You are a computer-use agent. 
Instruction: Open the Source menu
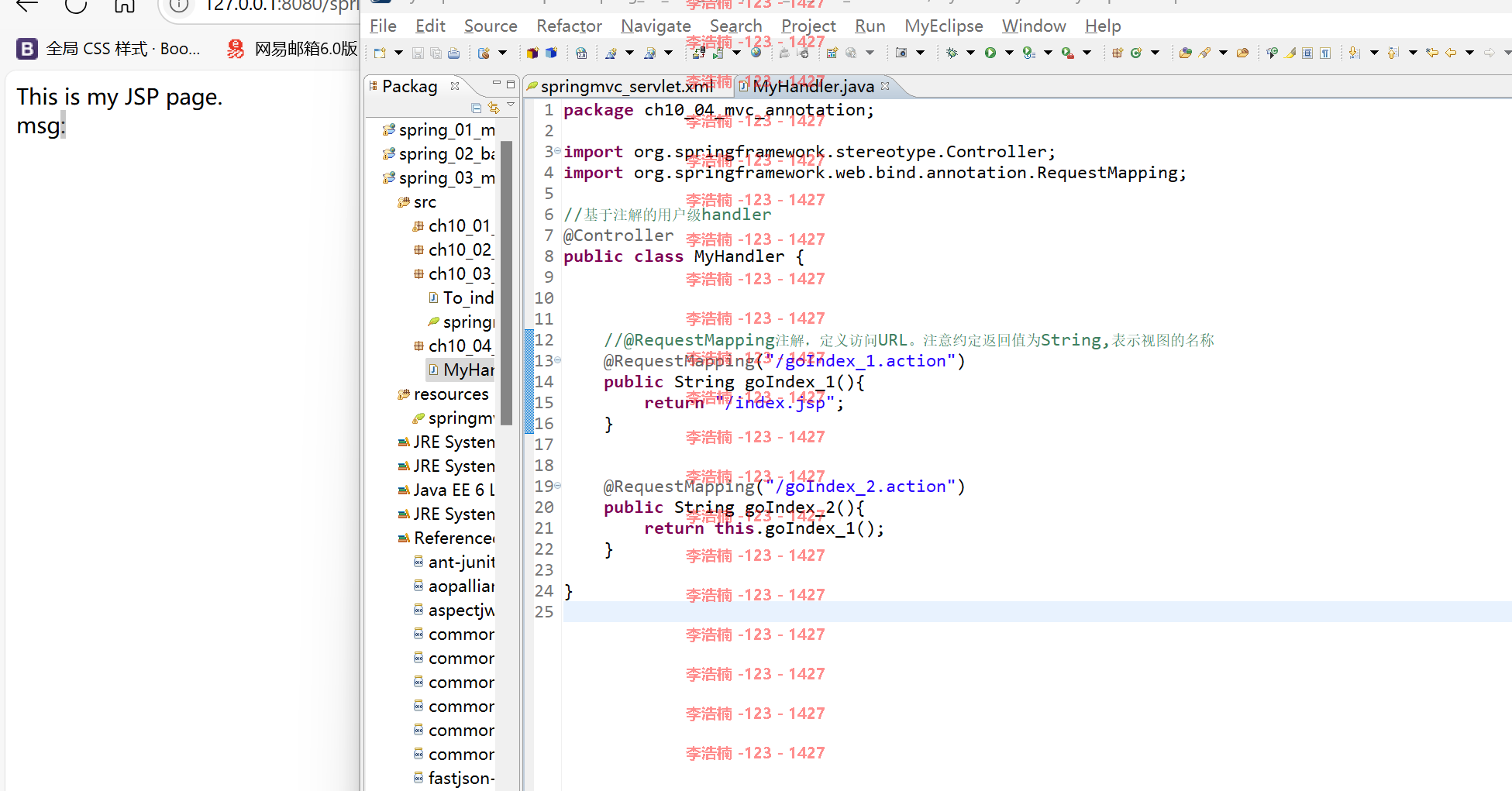click(x=491, y=26)
